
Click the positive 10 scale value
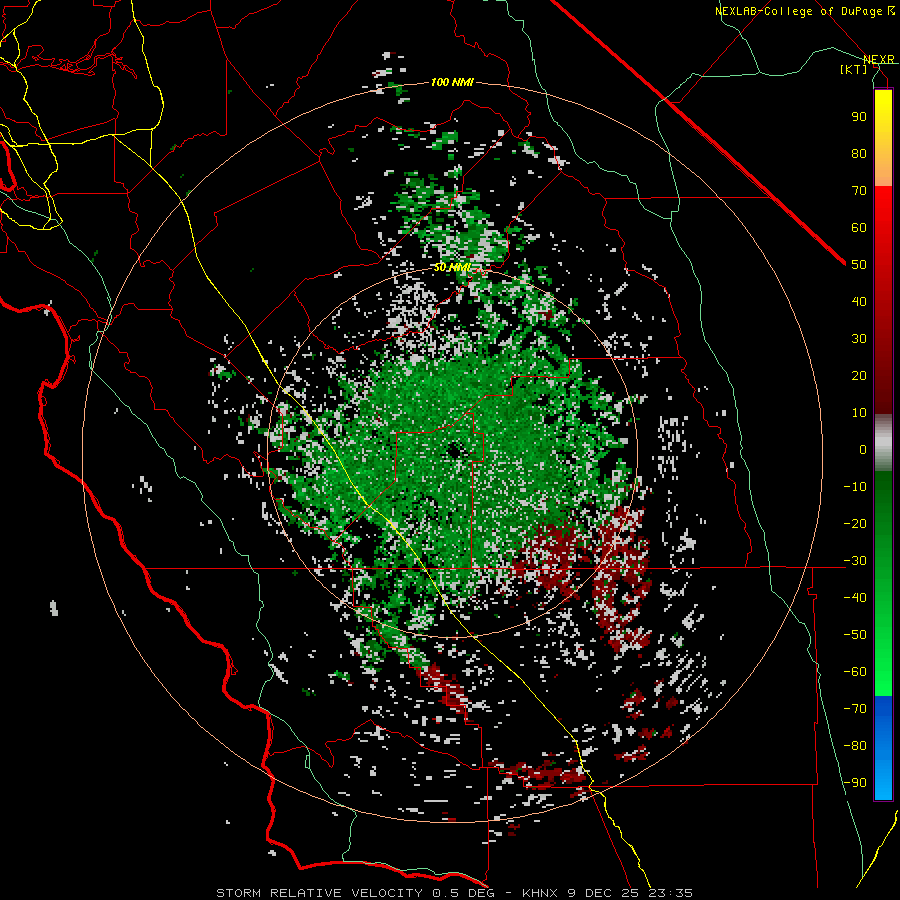pyautogui.click(x=859, y=413)
